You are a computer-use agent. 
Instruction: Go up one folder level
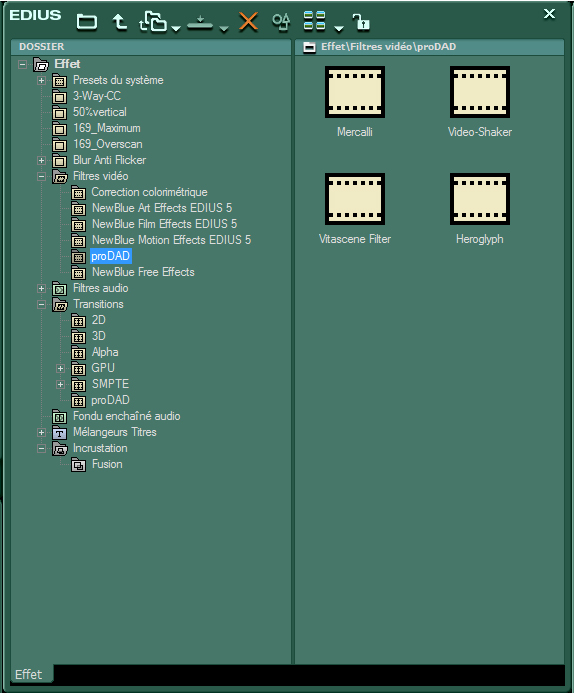click(119, 22)
